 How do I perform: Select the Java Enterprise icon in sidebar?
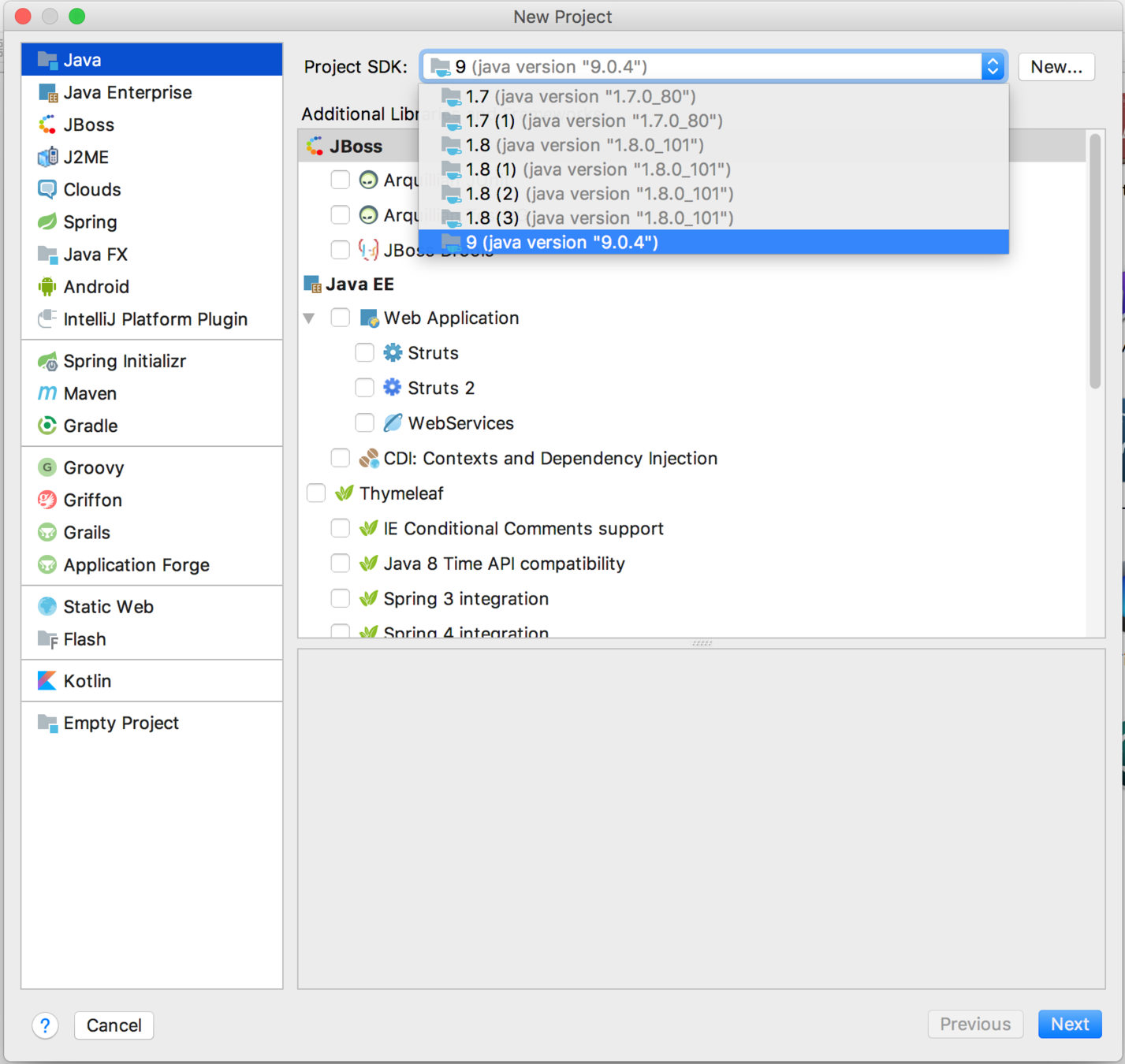(x=47, y=93)
